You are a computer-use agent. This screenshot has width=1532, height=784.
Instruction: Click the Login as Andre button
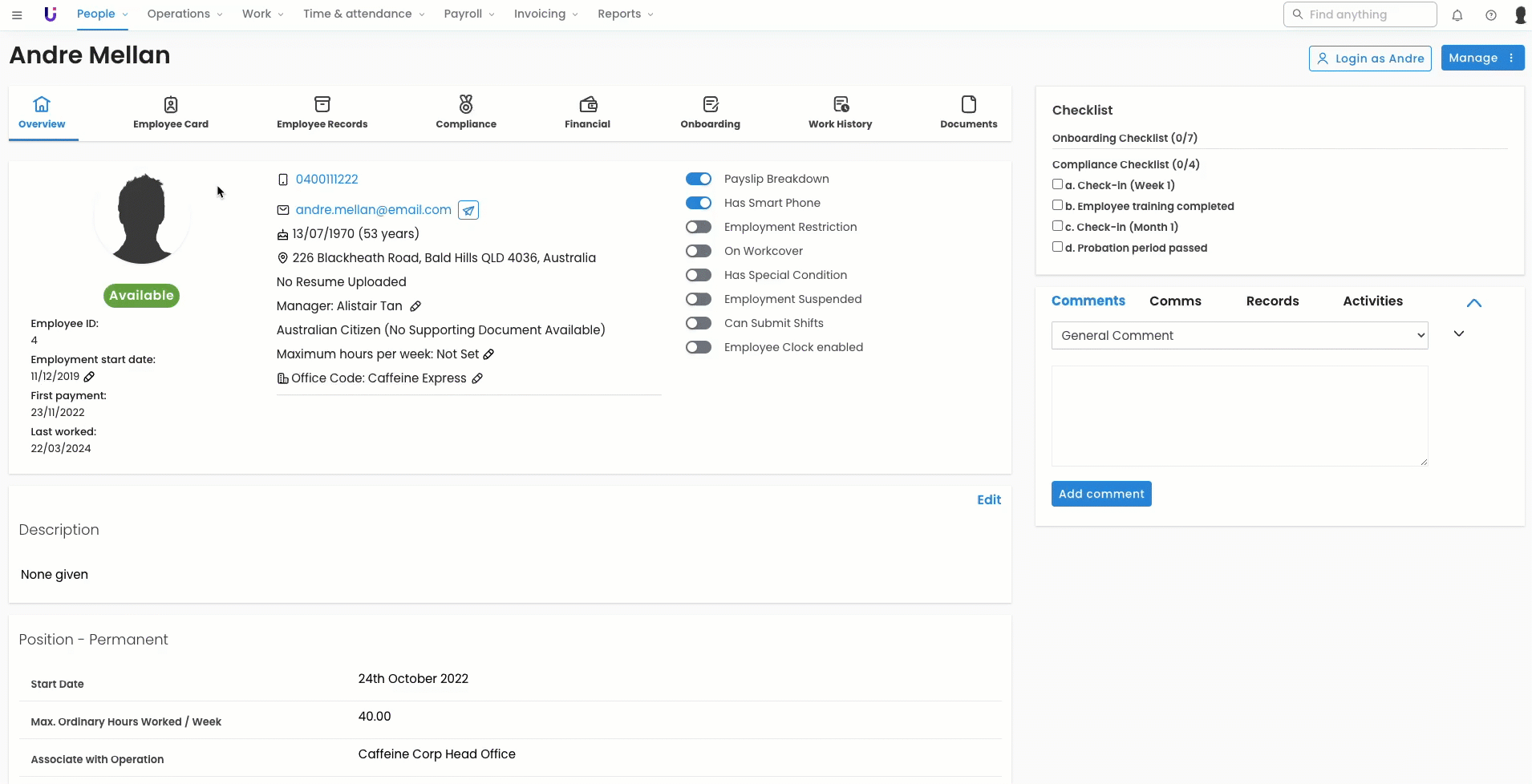click(1370, 59)
